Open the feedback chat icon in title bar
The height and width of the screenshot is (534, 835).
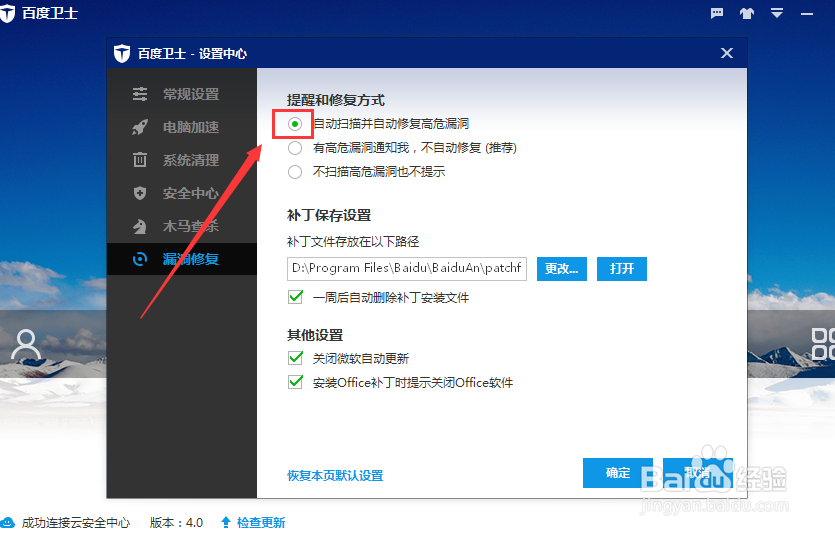click(717, 13)
